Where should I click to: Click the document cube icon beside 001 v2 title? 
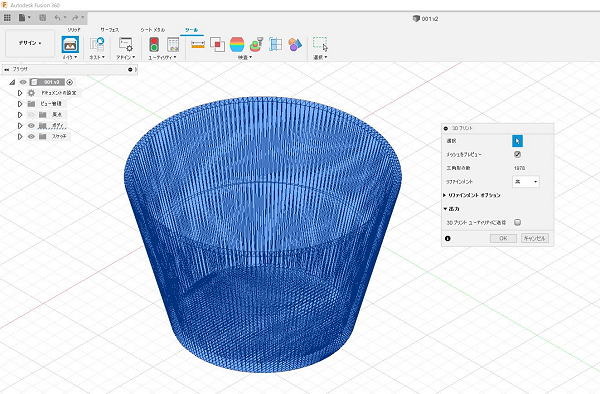pyautogui.click(x=416, y=18)
